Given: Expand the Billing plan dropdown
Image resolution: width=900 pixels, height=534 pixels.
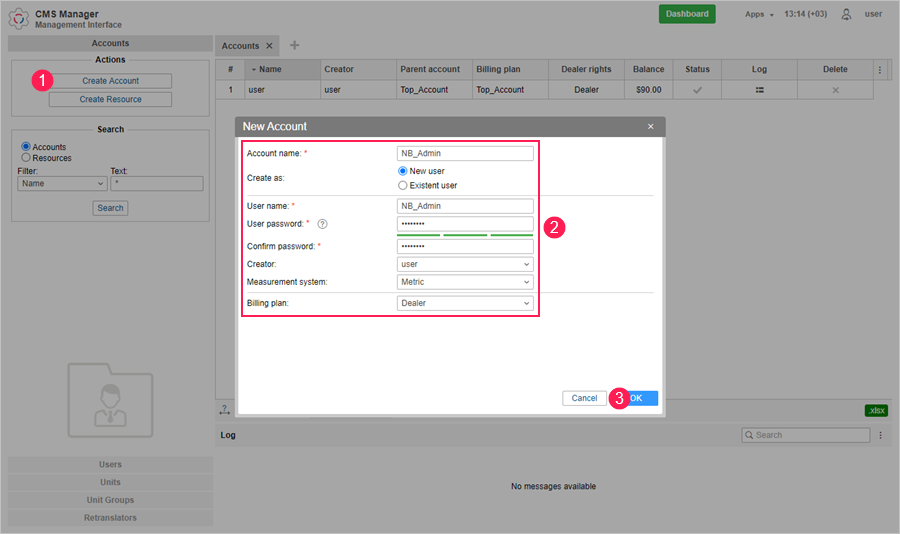Looking at the screenshot, I should 465,303.
